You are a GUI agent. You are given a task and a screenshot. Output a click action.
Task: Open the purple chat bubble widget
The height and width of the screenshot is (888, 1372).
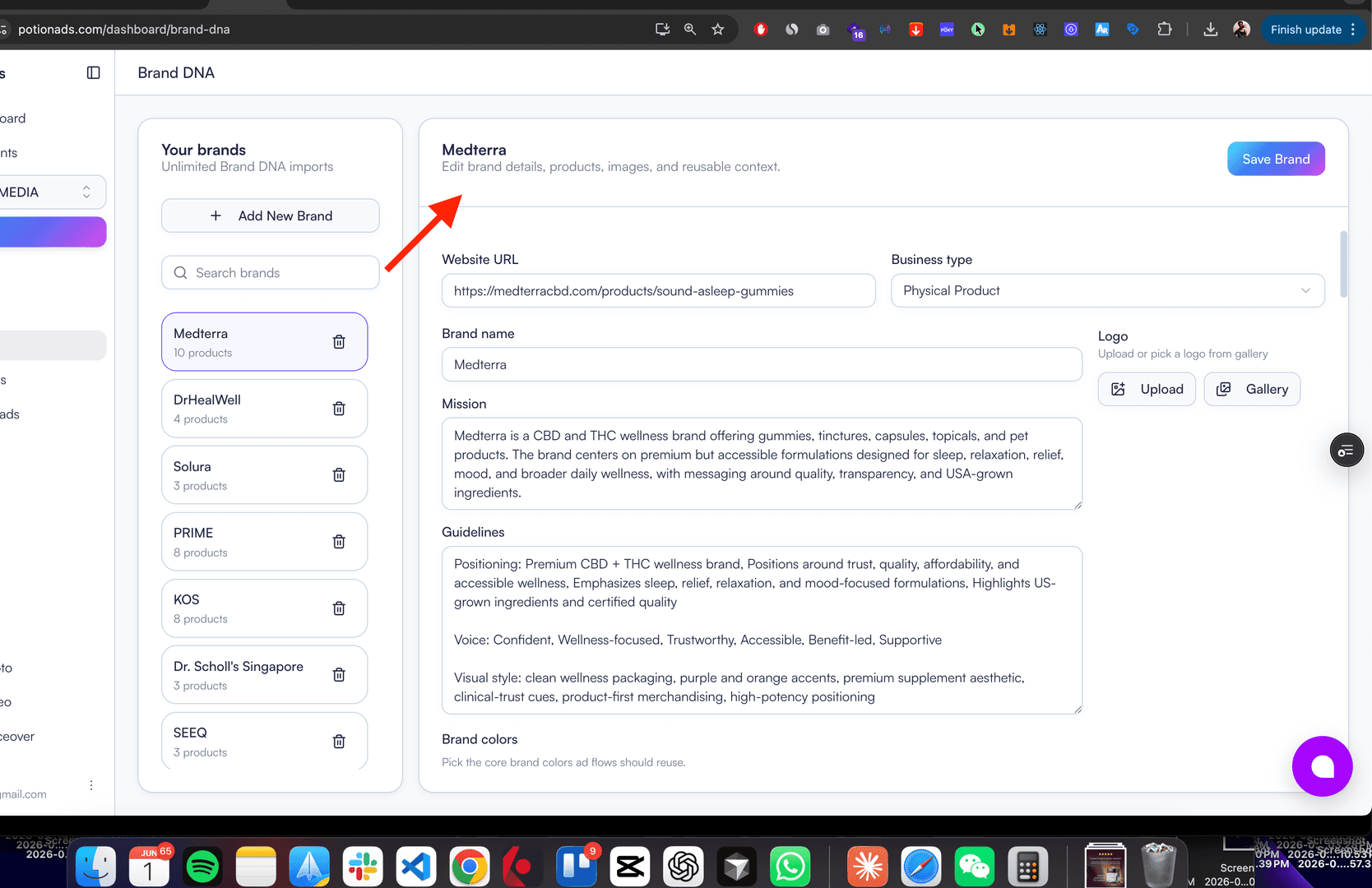1322,766
